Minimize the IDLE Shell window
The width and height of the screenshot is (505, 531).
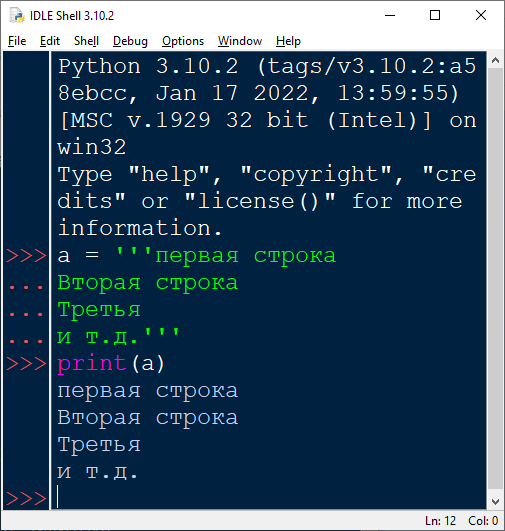[x=390, y=16]
